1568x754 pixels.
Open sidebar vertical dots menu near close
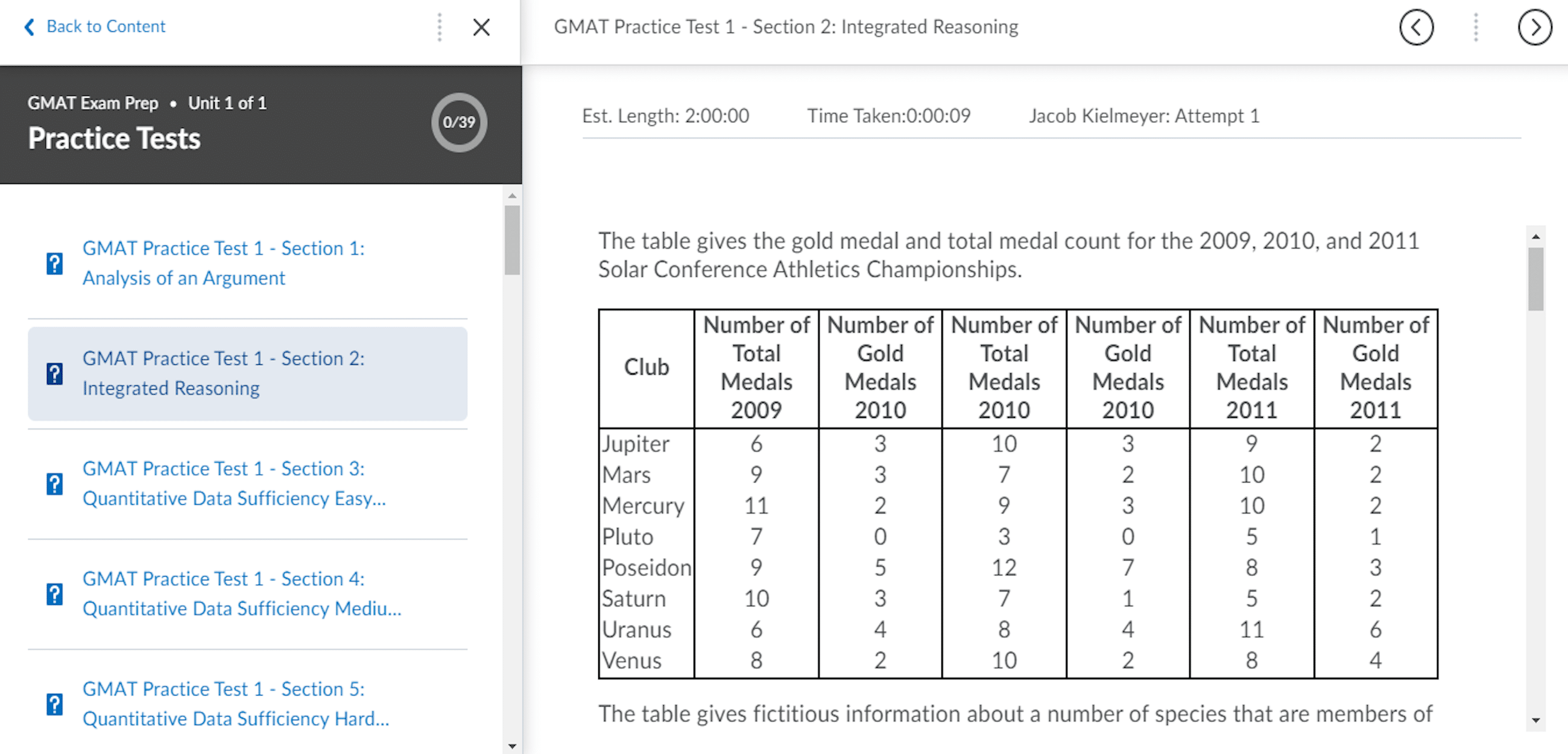(x=440, y=27)
